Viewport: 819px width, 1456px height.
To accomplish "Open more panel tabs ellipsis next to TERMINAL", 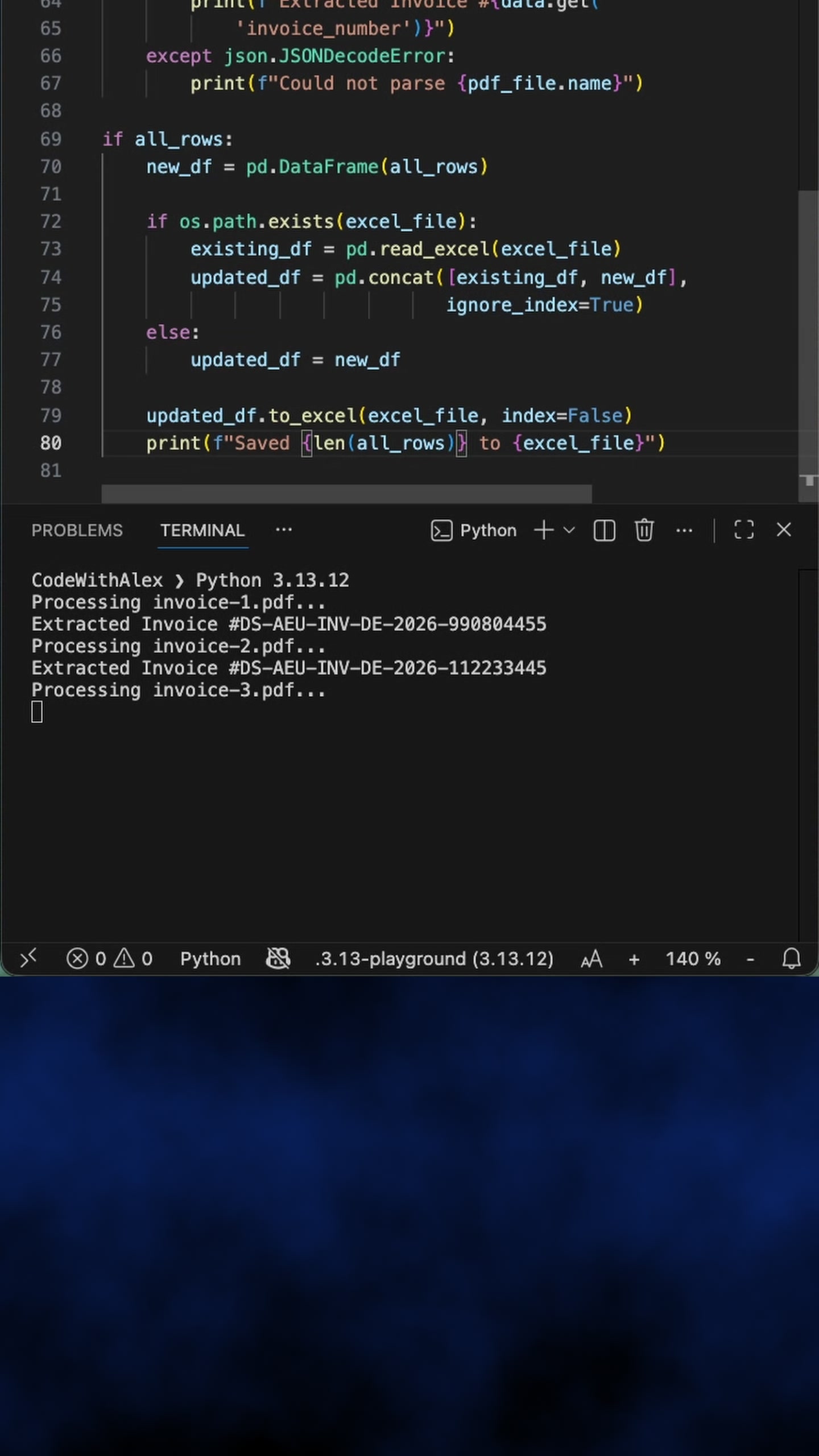I will point(284,530).
